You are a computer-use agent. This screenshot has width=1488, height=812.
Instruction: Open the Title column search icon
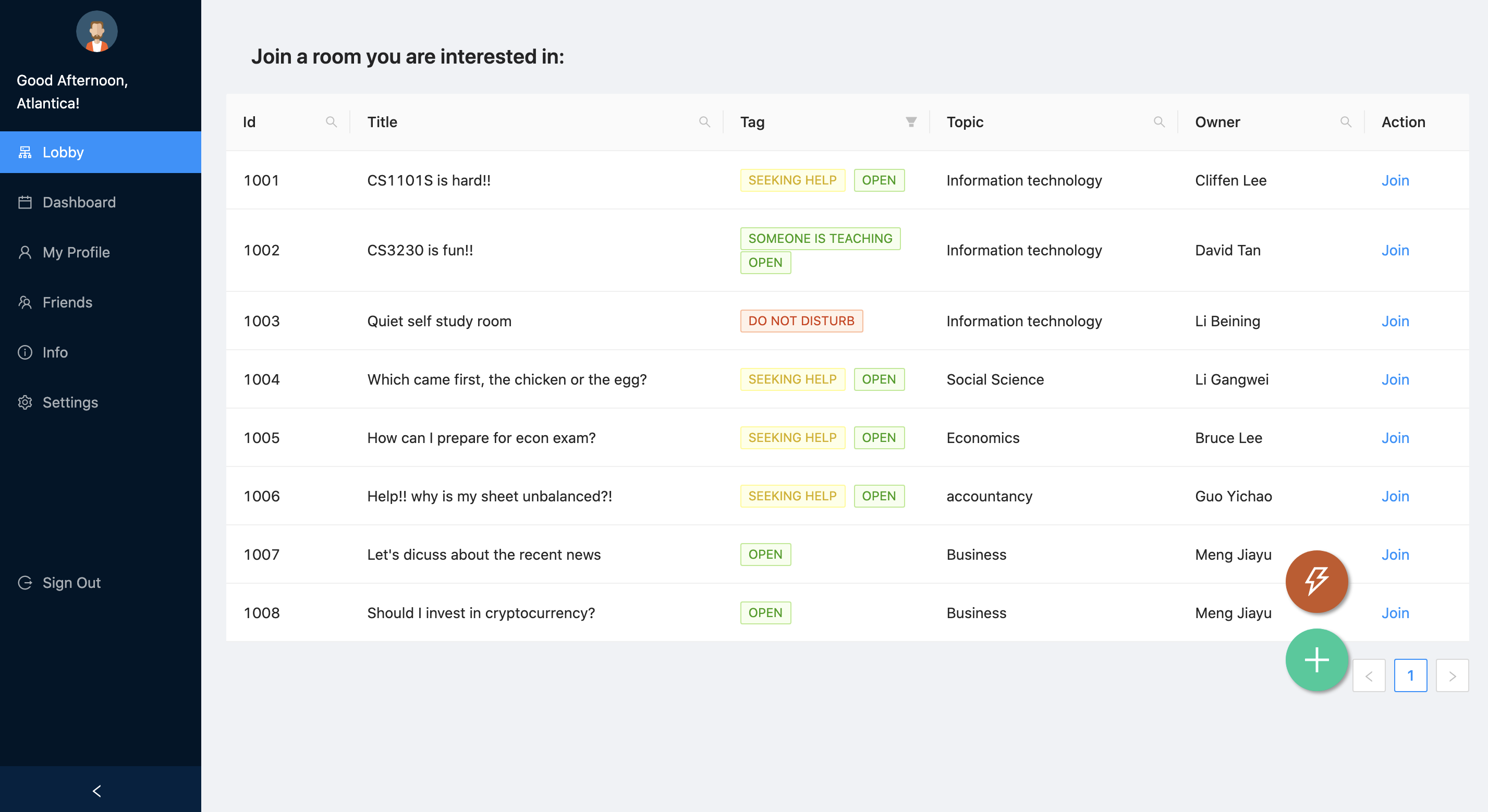tap(704, 122)
